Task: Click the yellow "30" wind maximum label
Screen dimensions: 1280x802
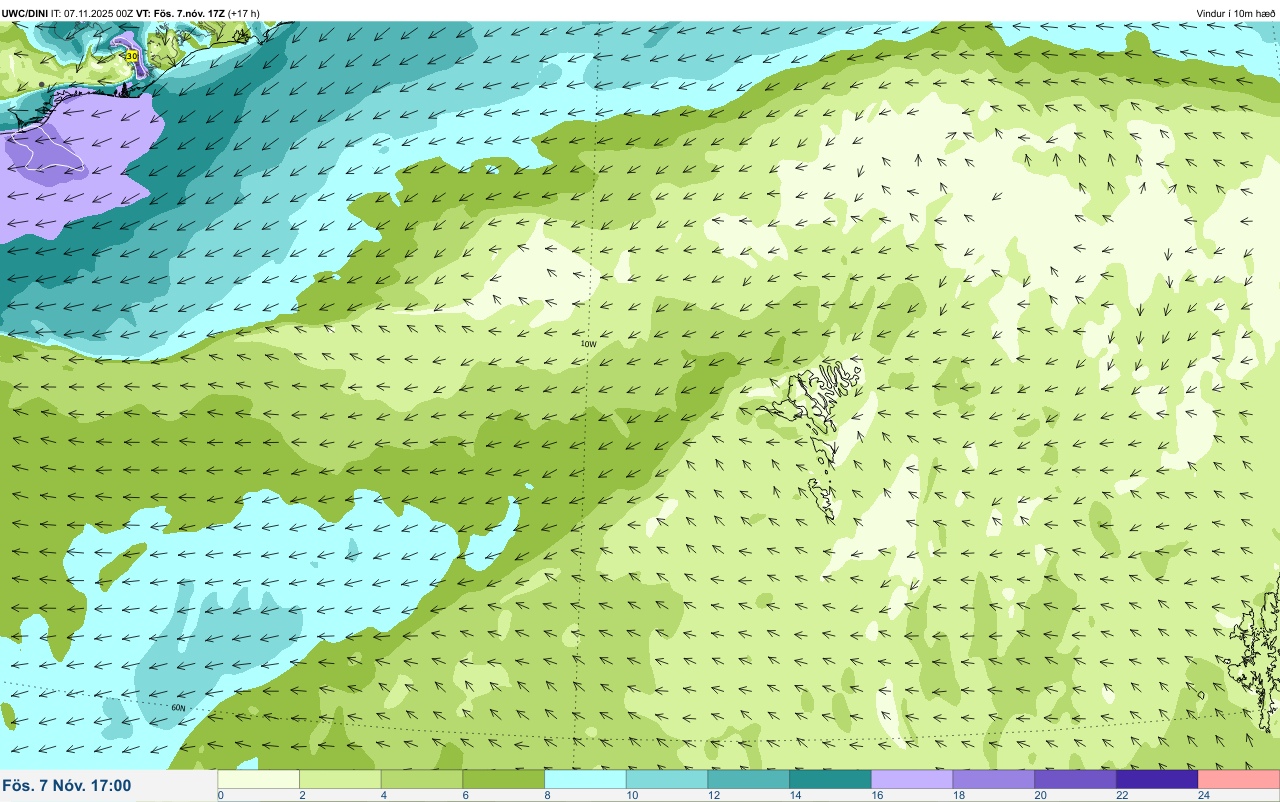Action: (132, 56)
